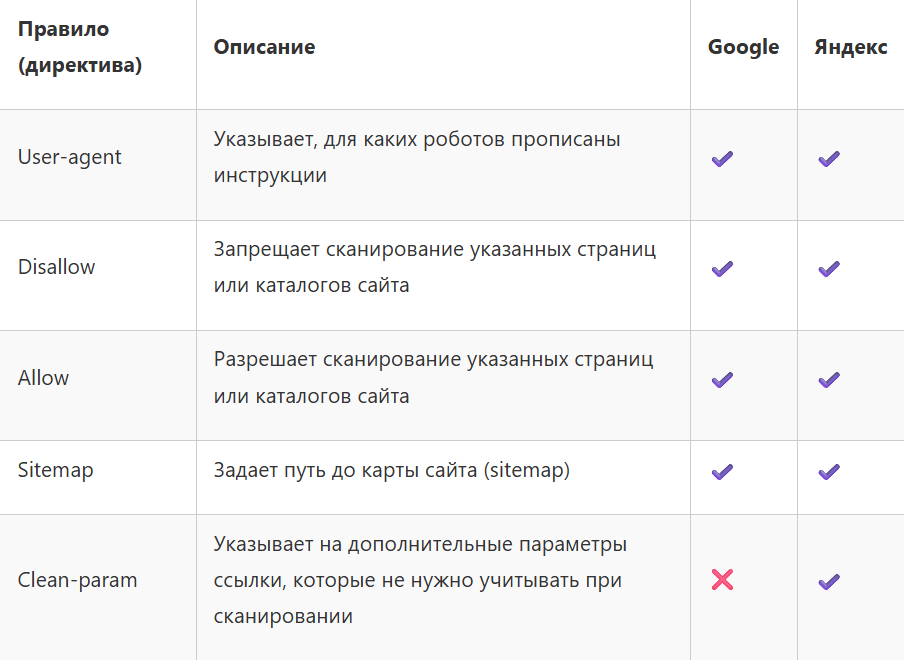Select the Sitemap directive name
Image resolution: width=904 pixels, height=660 pixels.
[56, 470]
